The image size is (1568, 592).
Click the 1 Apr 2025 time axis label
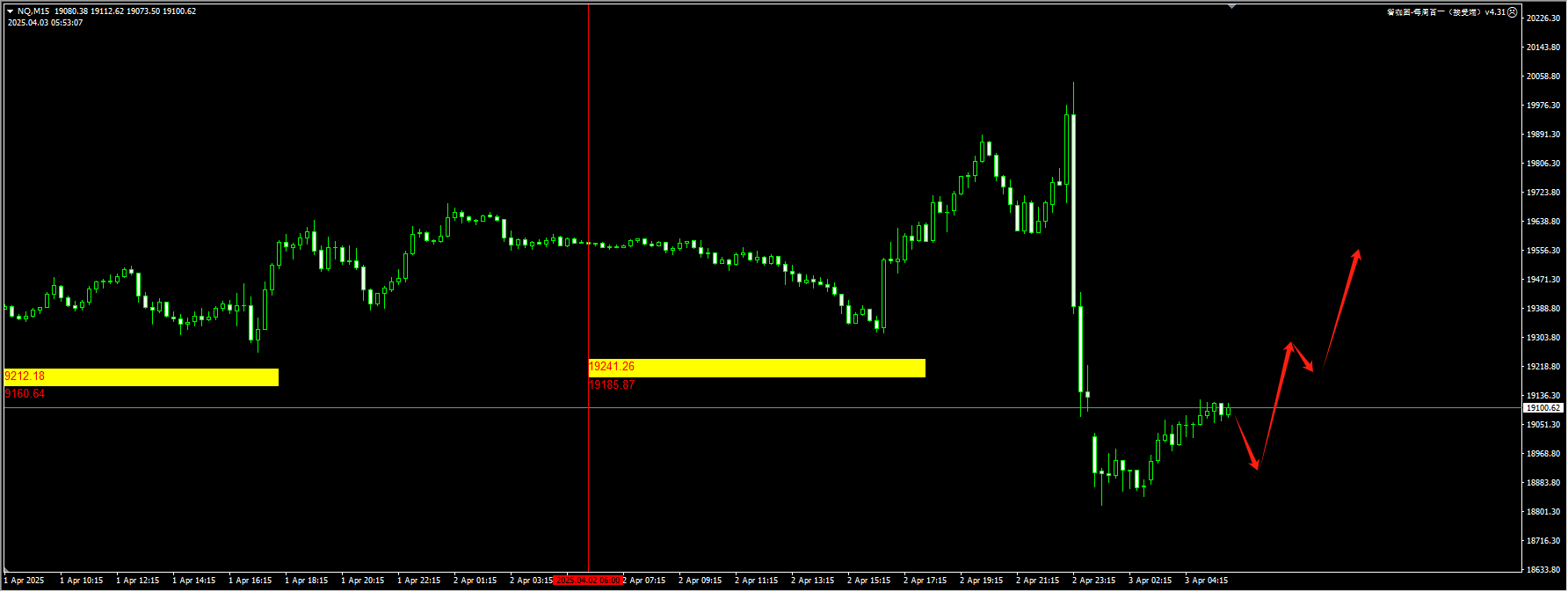point(26,581)
